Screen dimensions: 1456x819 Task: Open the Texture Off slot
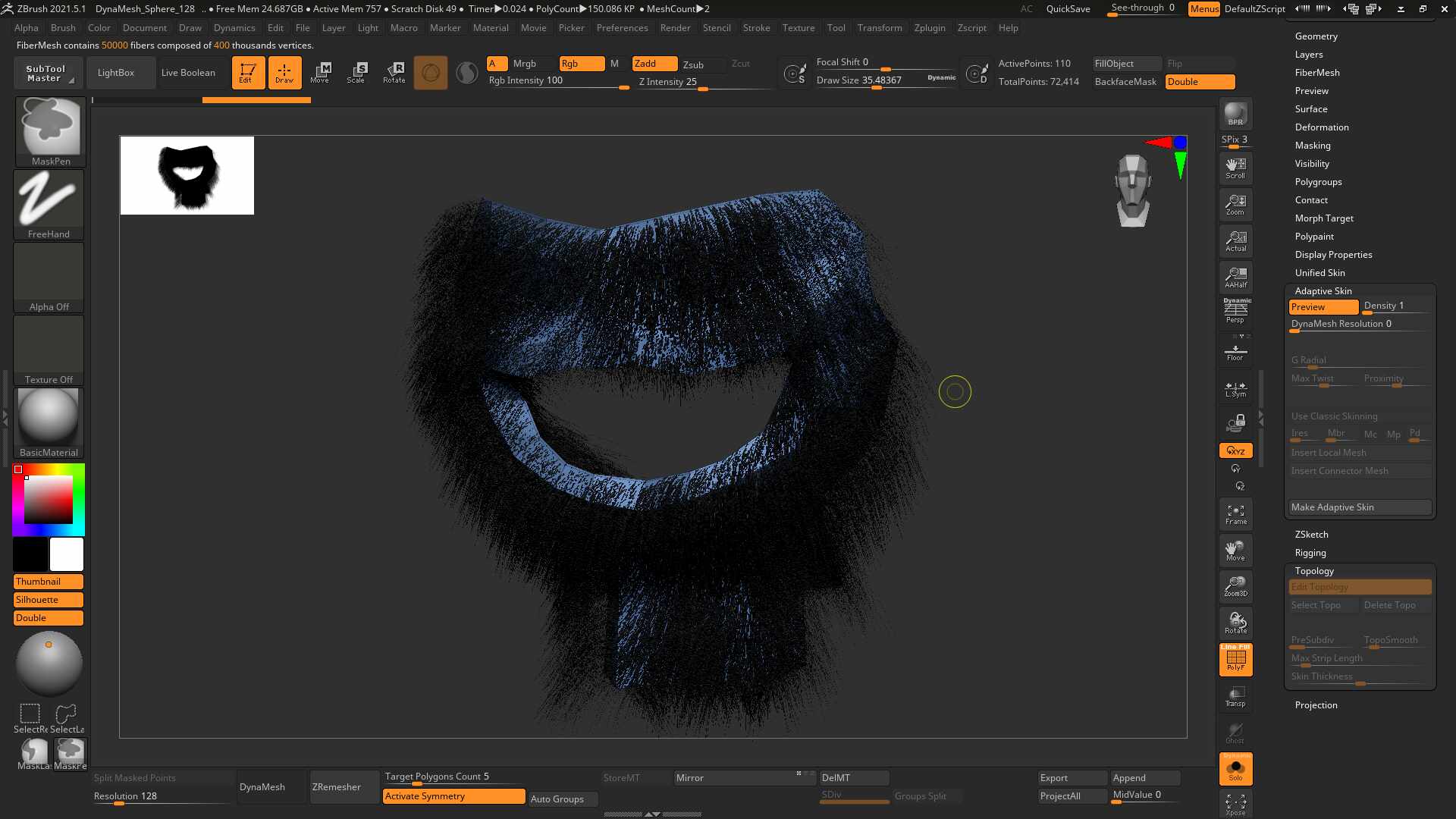tap(49, 350)
